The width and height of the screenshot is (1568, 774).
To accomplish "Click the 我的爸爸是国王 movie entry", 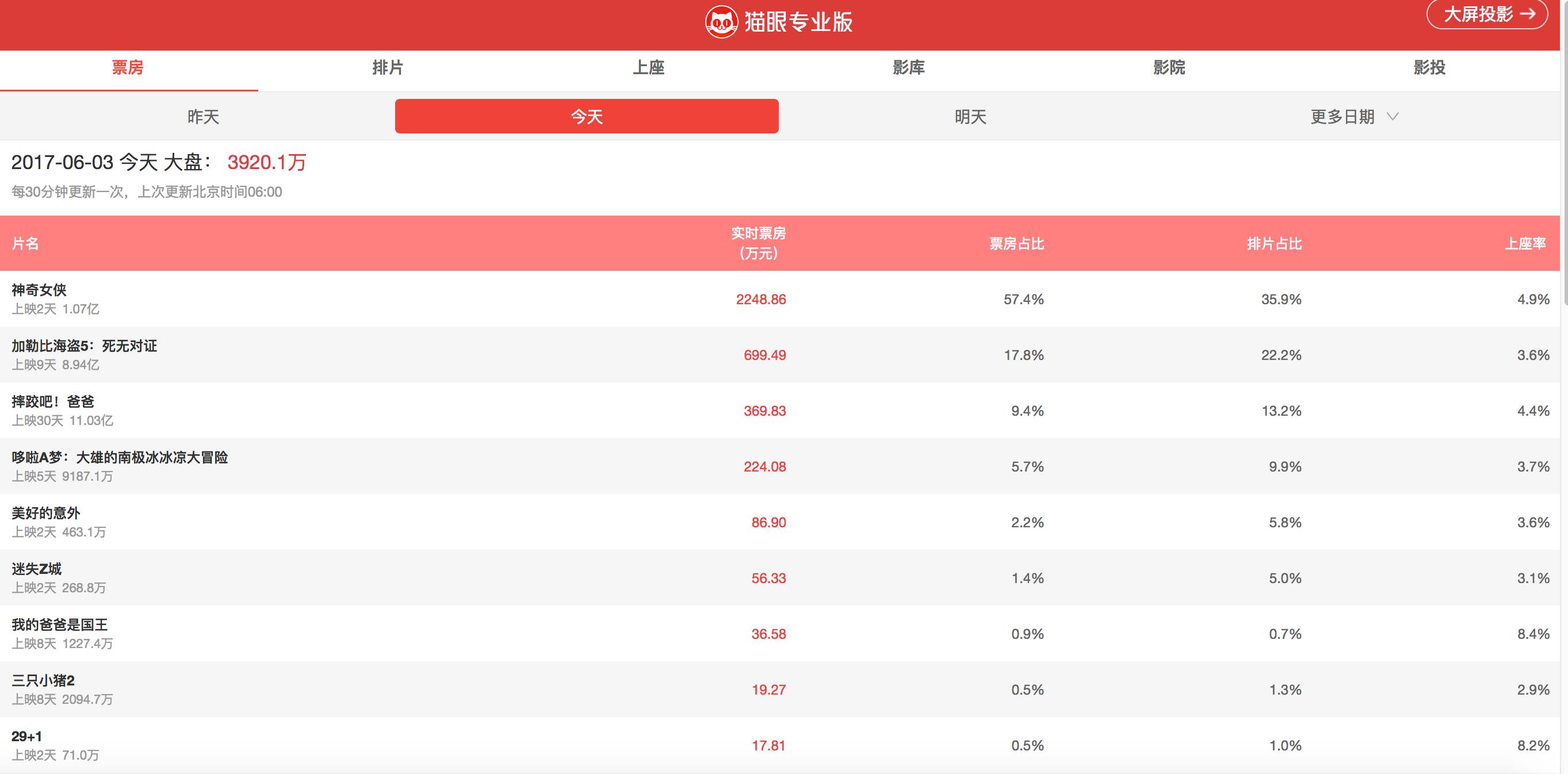I will (x=60, y=625).
